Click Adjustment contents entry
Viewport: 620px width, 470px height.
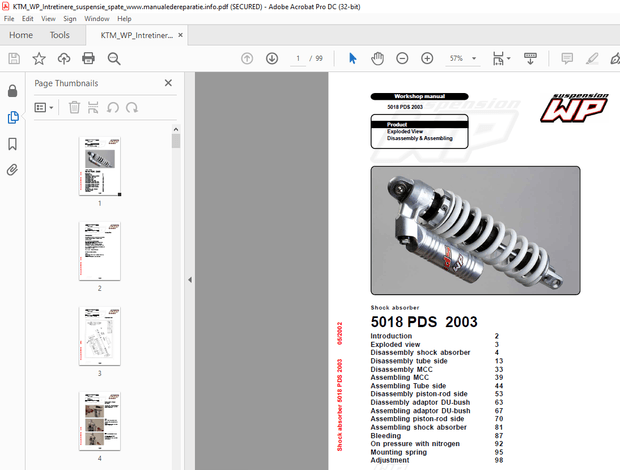point(390,460)
